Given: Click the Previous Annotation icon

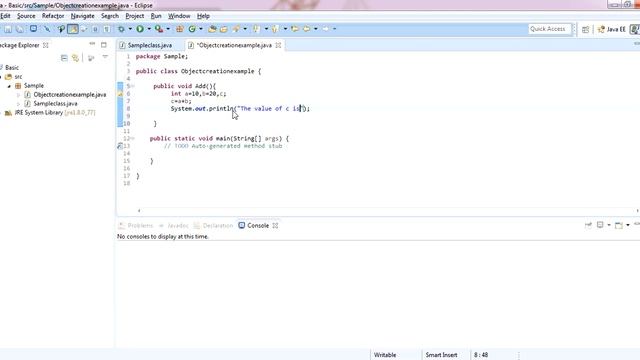Looking at the screenshot, I should [x=275, y=29].
